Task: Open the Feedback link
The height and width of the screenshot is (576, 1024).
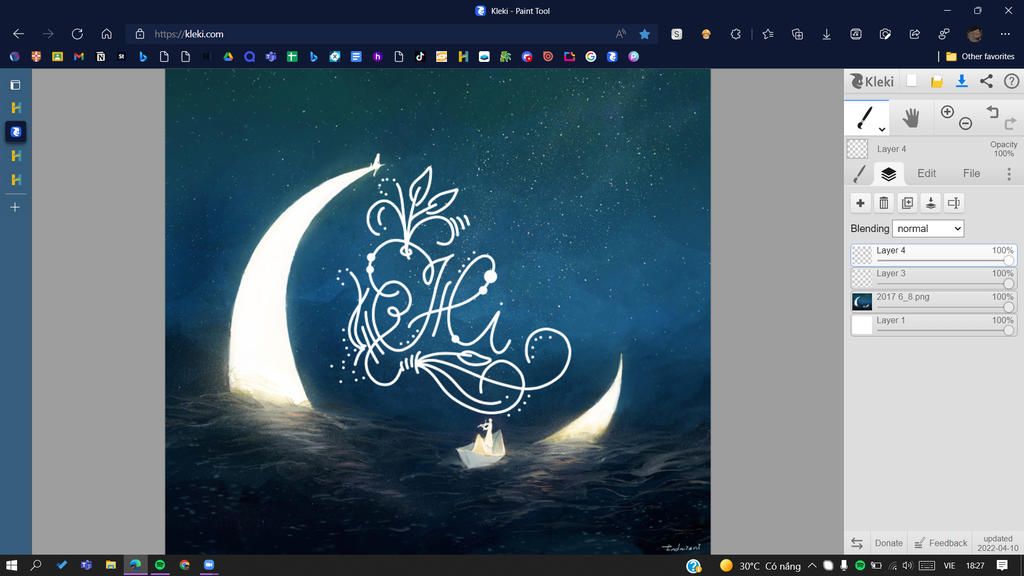Action: click(x=940, y=543)
